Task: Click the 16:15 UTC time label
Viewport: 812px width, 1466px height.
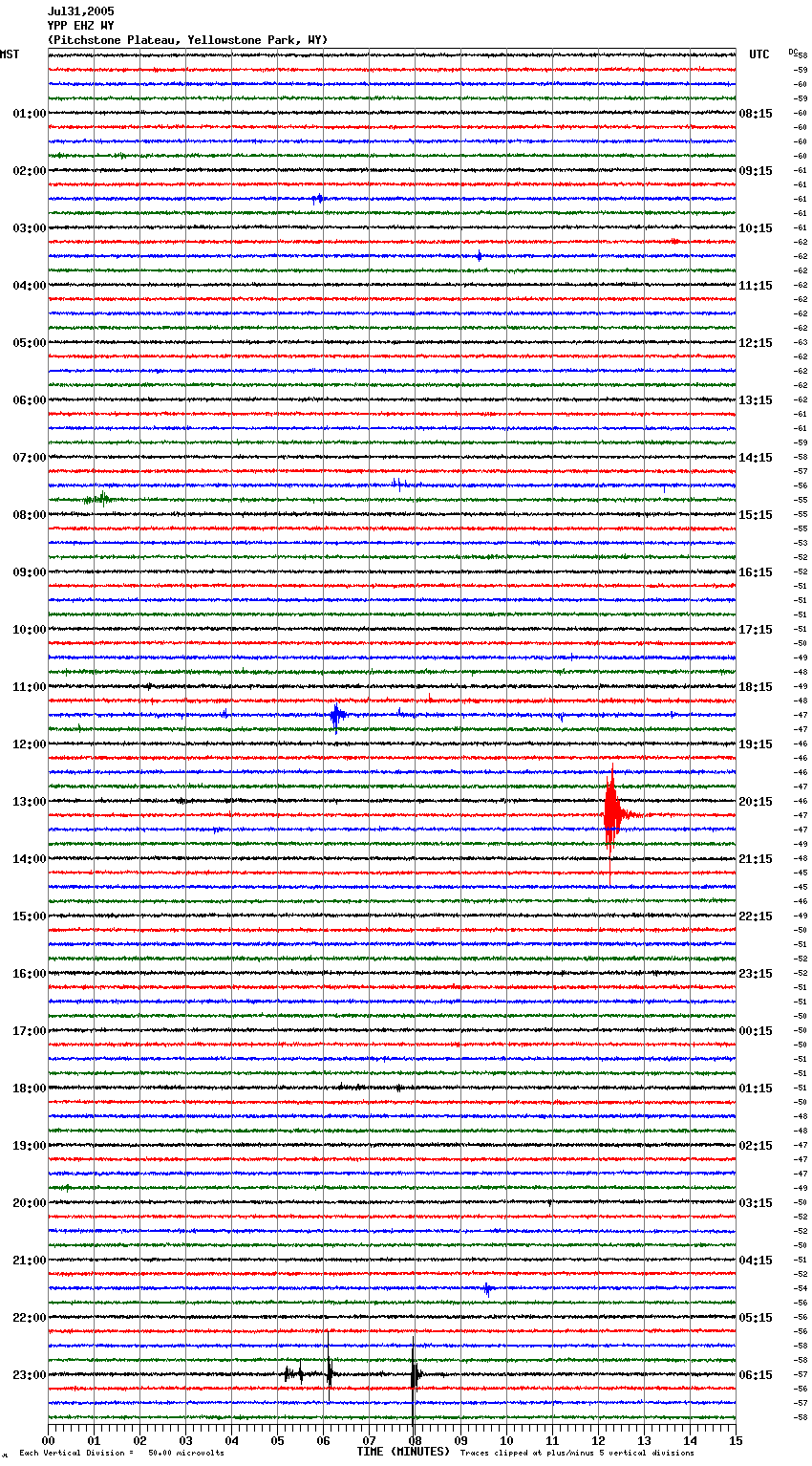Action: coord(756,572)
